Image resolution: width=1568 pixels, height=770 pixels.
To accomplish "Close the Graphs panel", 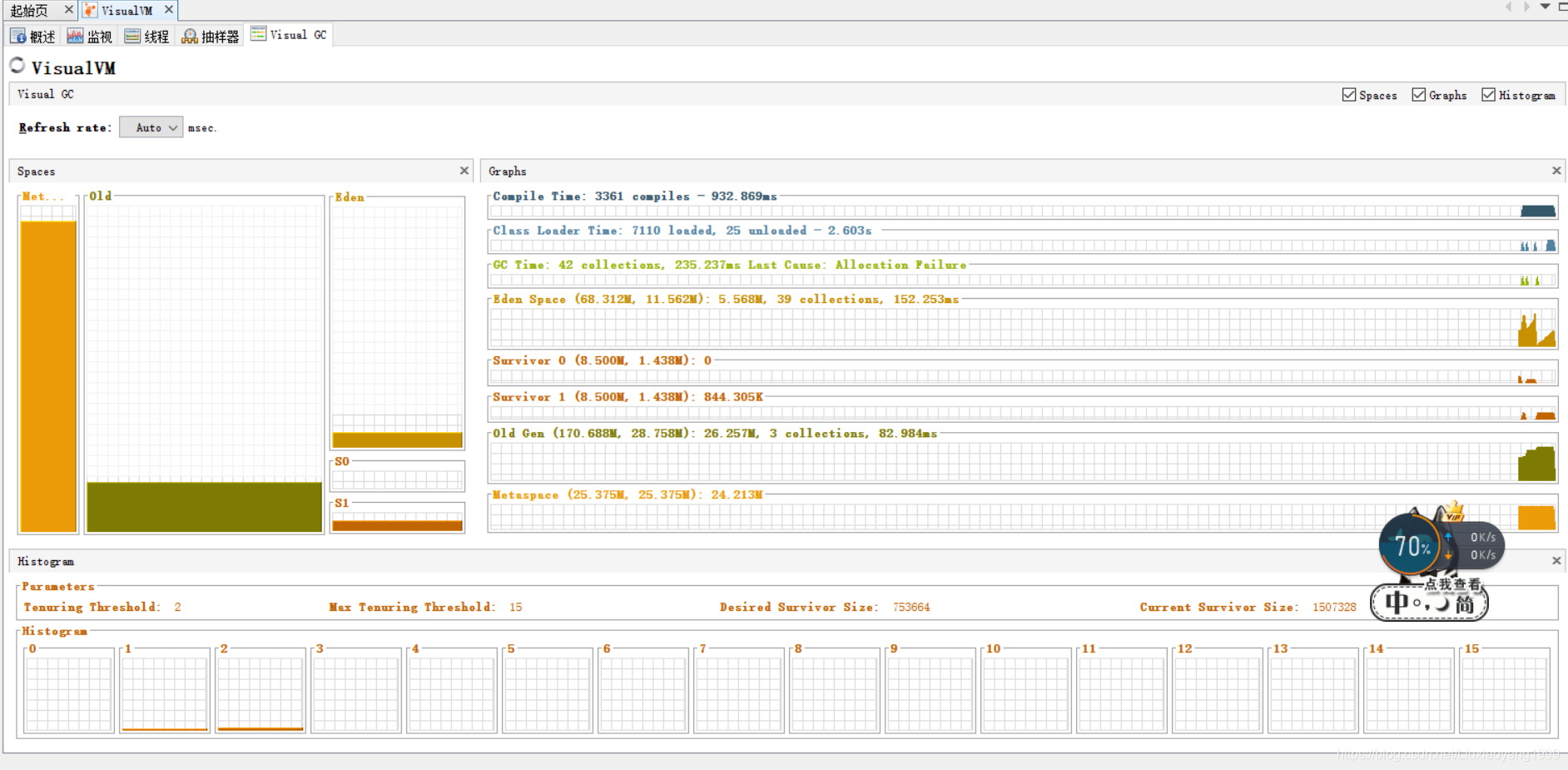I will tap(1556, 171).
